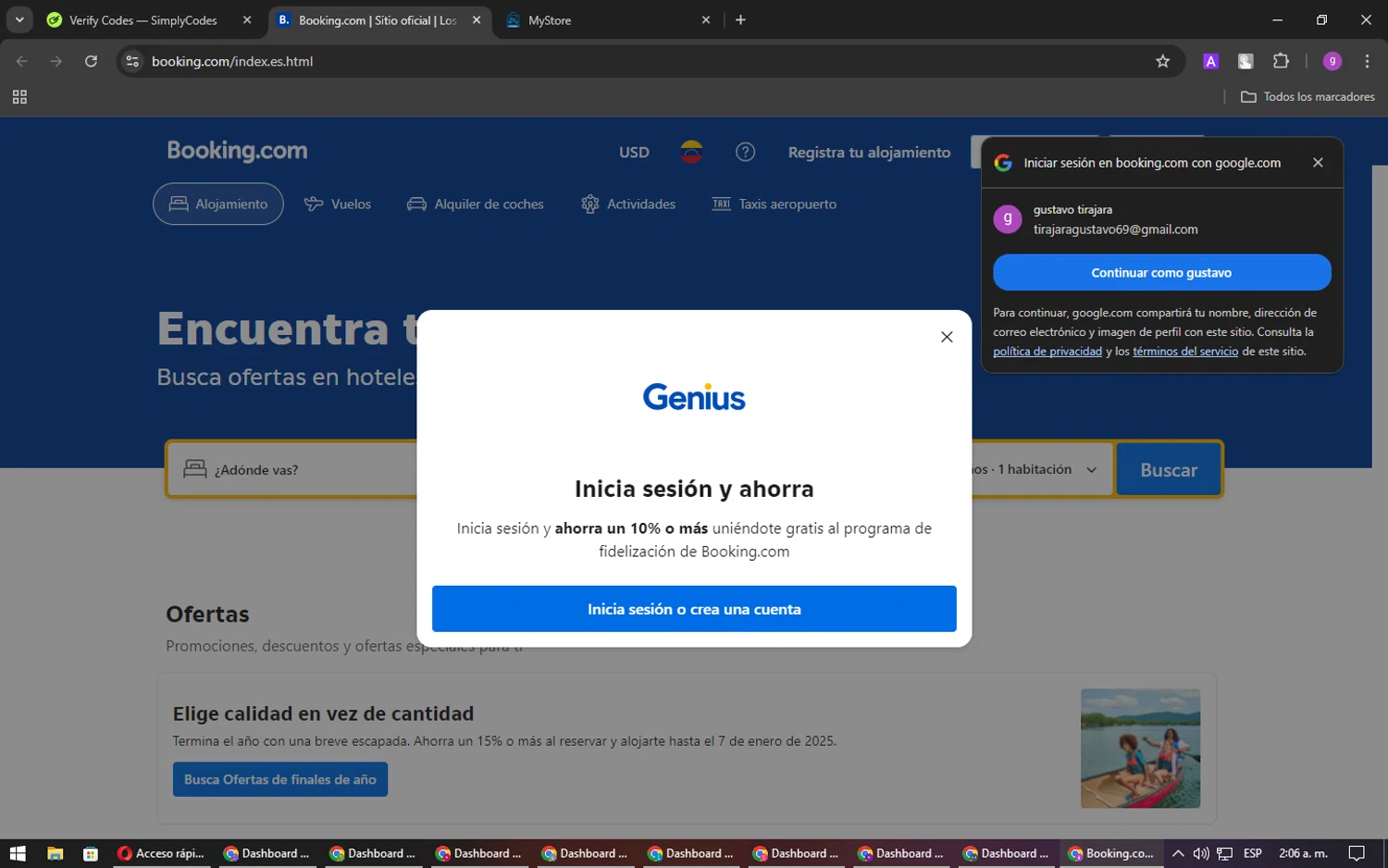This screenshot has height=868, width=1388.
Task: Open the Chrome three-dot menu
Action: click(1367, 61)
